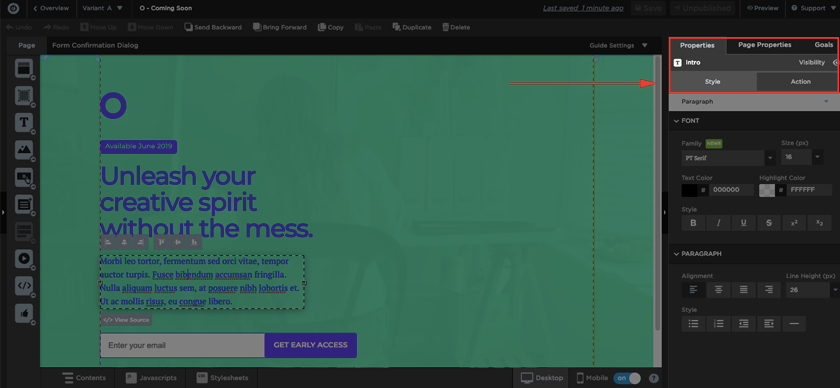Select the Video widget in the sidebar
This screenshot has height=388, width=840.
[x=24, y=258]
